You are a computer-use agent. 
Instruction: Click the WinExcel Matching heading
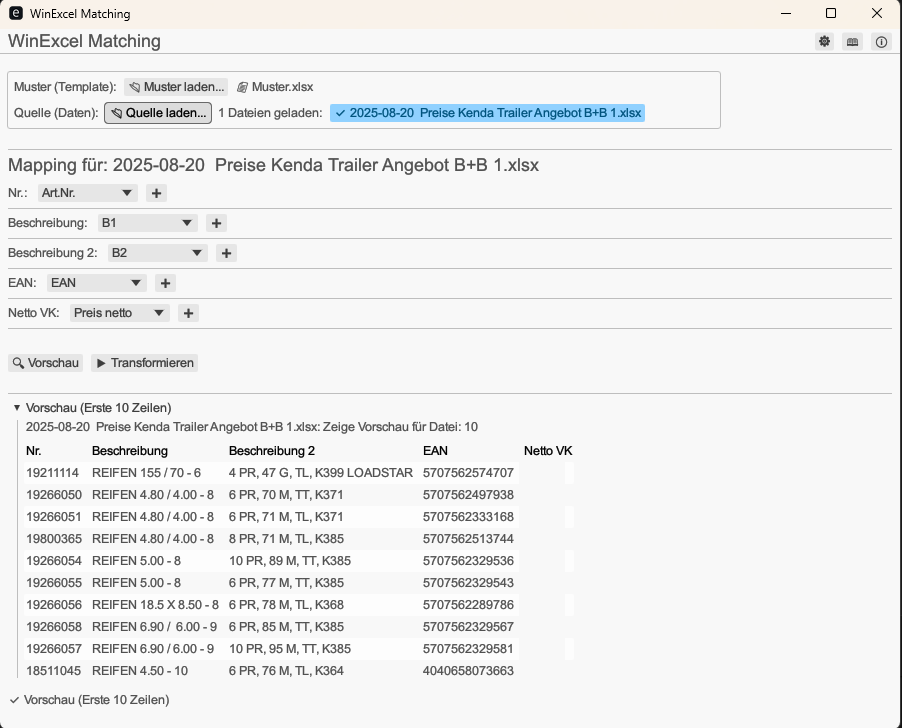[x=84, y=41]
